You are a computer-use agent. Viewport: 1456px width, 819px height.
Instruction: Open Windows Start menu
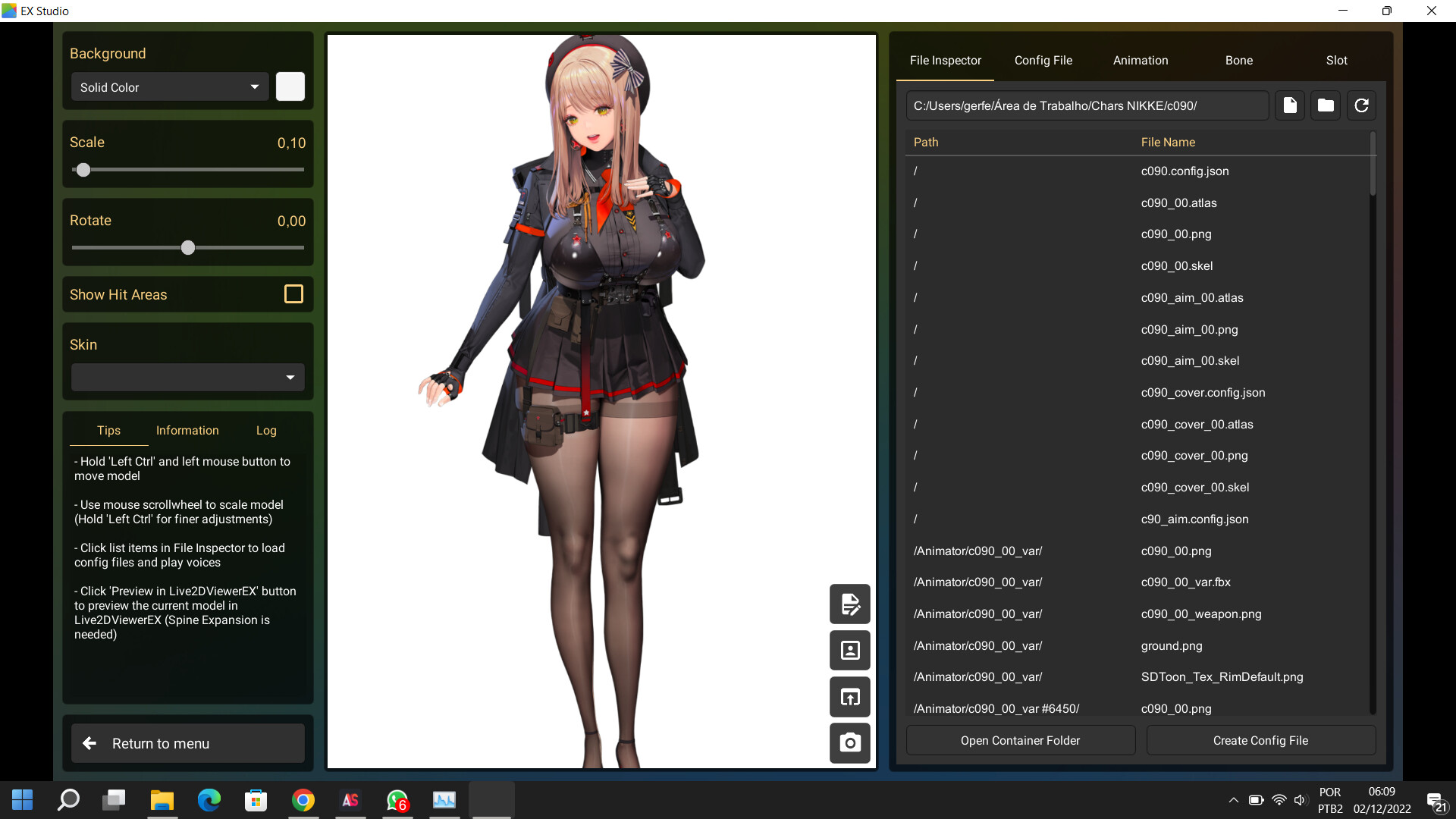23,799
